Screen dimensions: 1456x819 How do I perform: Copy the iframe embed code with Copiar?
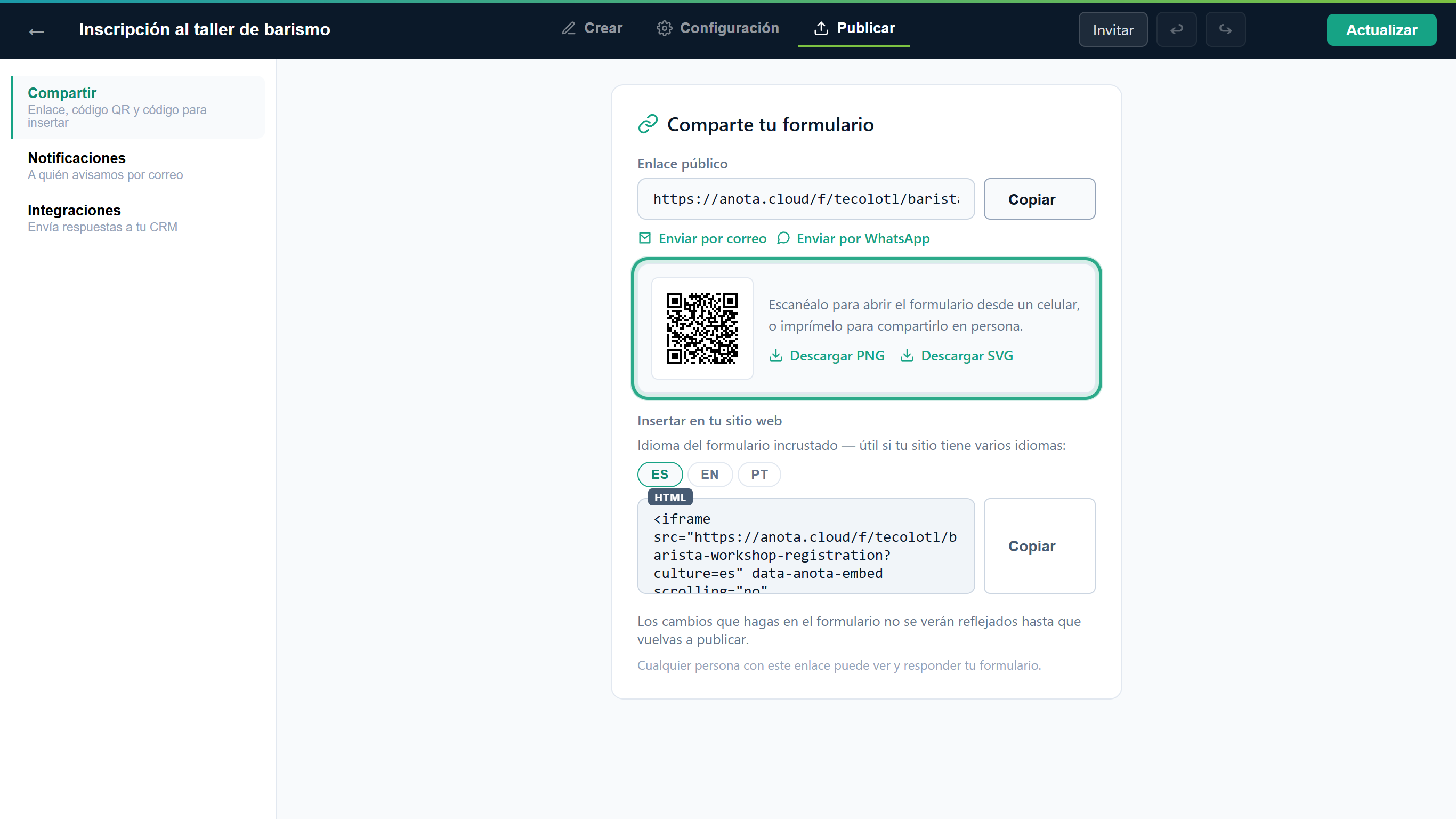tap(1039, 546)
